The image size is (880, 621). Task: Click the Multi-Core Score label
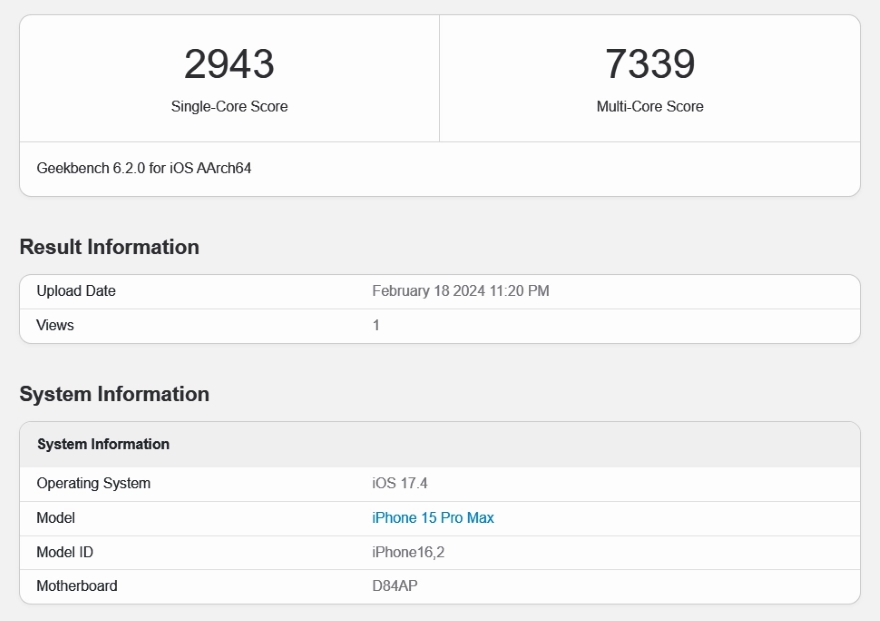650,107
